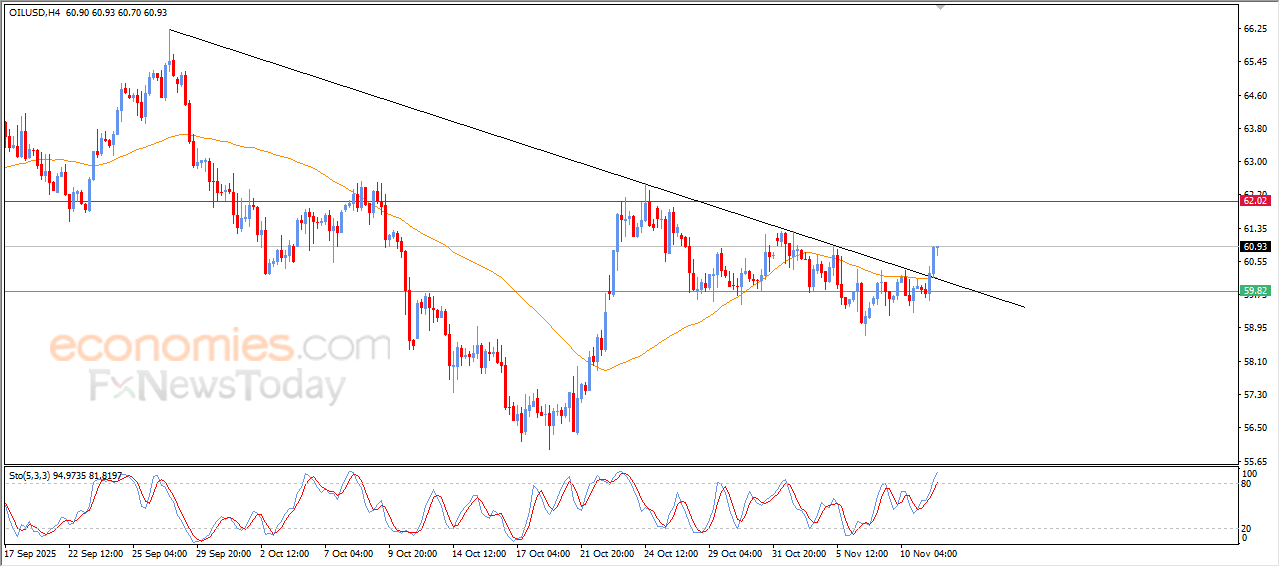Click the stochastic 20 level label

(1246, 528)
